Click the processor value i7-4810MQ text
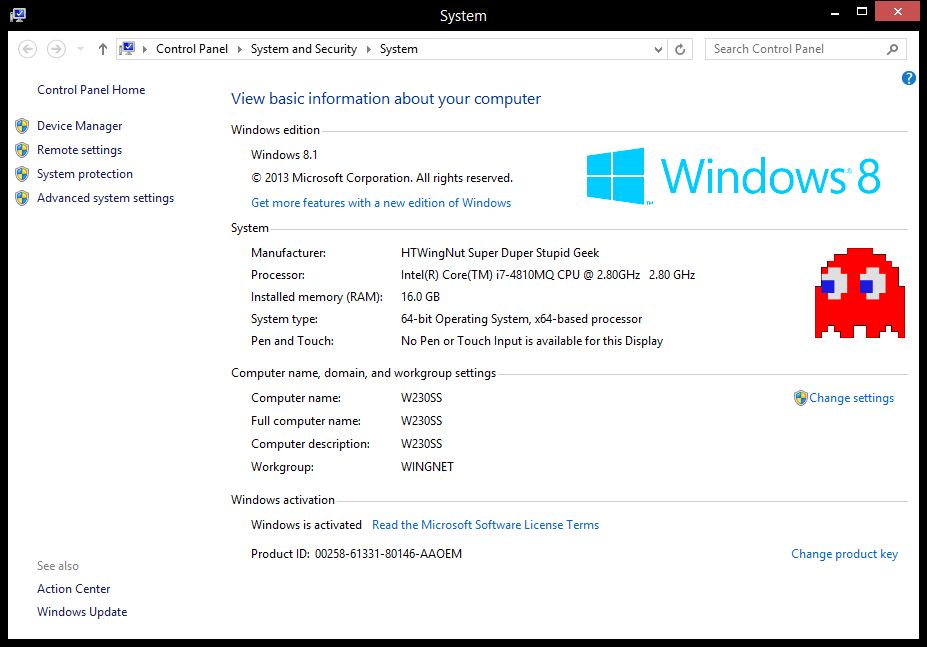The image size is (927, 647). point(548,275)
